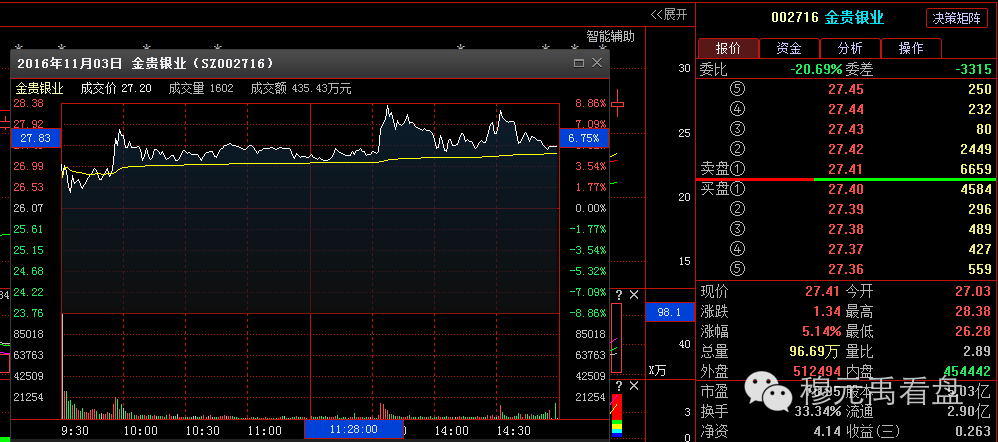Click the blue 6.75% percentage marker
The height and width of the screenshot is (442, 998).
pos(584,138)
